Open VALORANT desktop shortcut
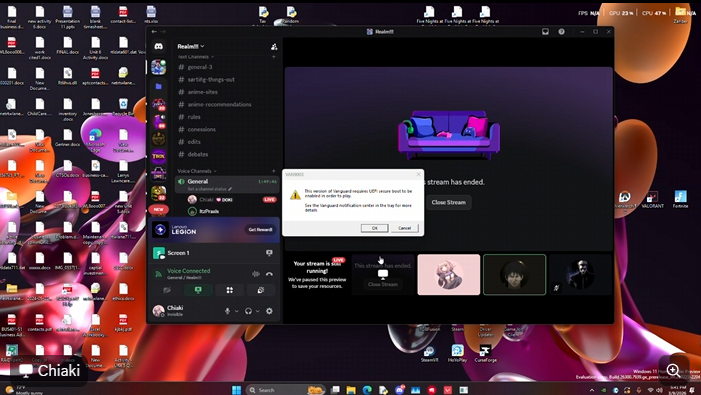701x395 pixels. [x=652, y=199]
